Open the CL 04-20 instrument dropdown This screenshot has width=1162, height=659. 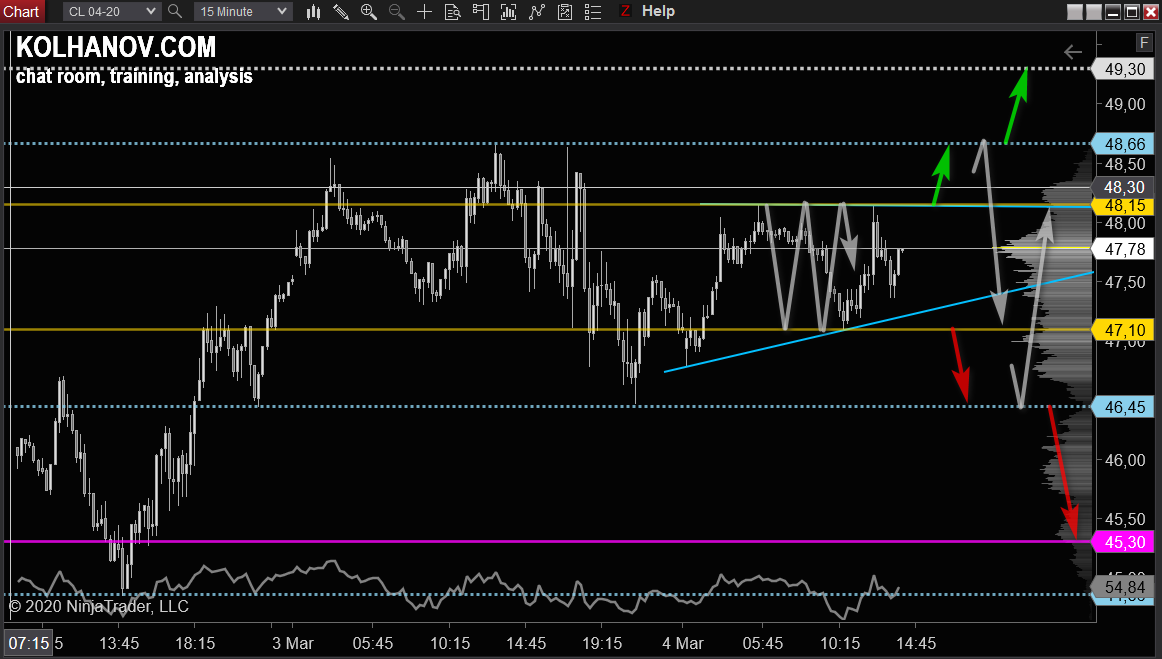[111, 11]
